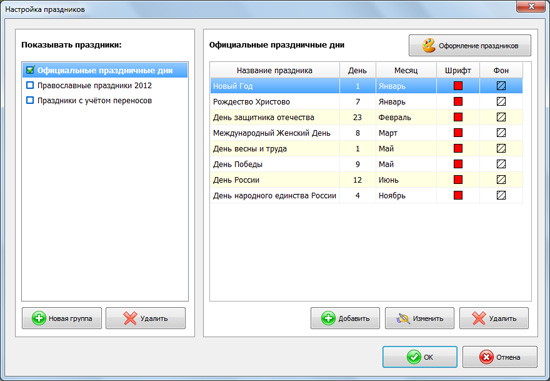Select День весны и труда name
550x381 pixels.
point(250,148)
